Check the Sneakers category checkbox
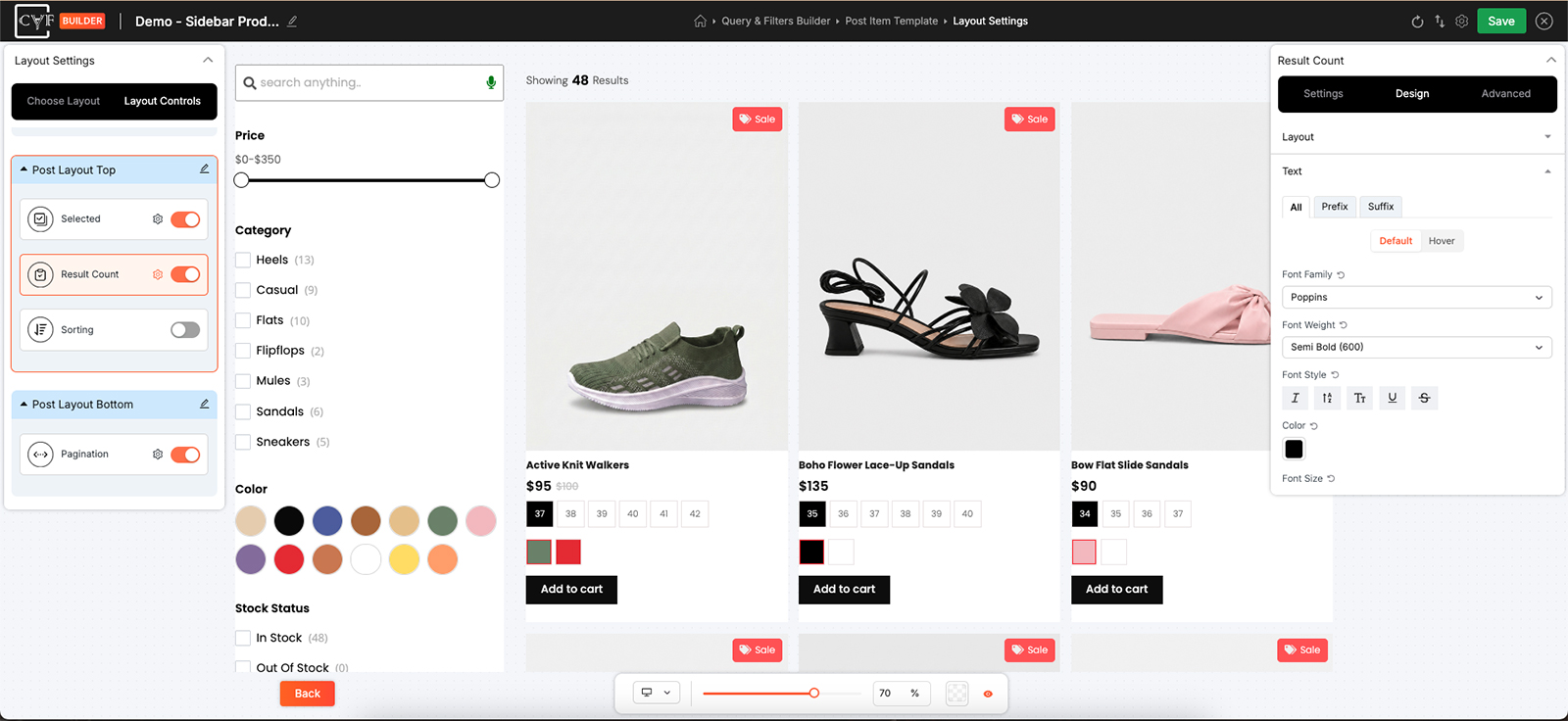 click(243, 442)
